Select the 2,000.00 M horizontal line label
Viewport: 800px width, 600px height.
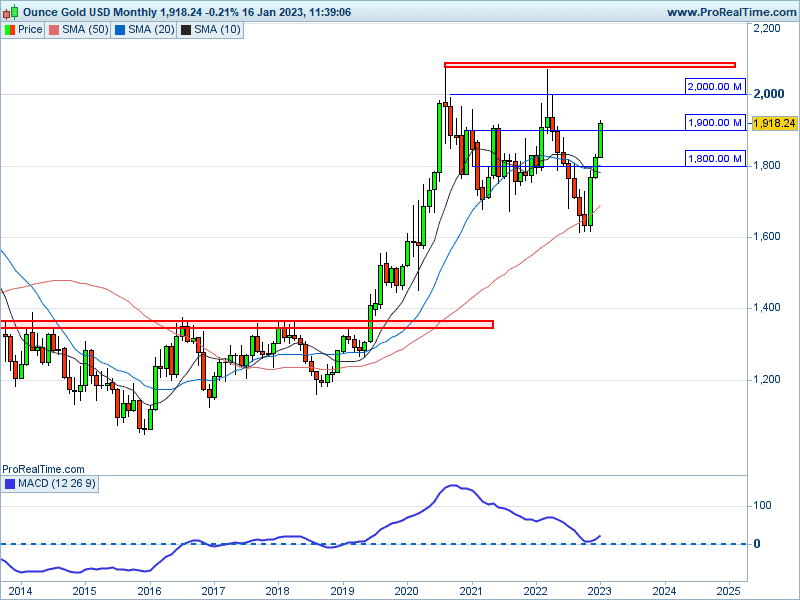pos(714,87)
